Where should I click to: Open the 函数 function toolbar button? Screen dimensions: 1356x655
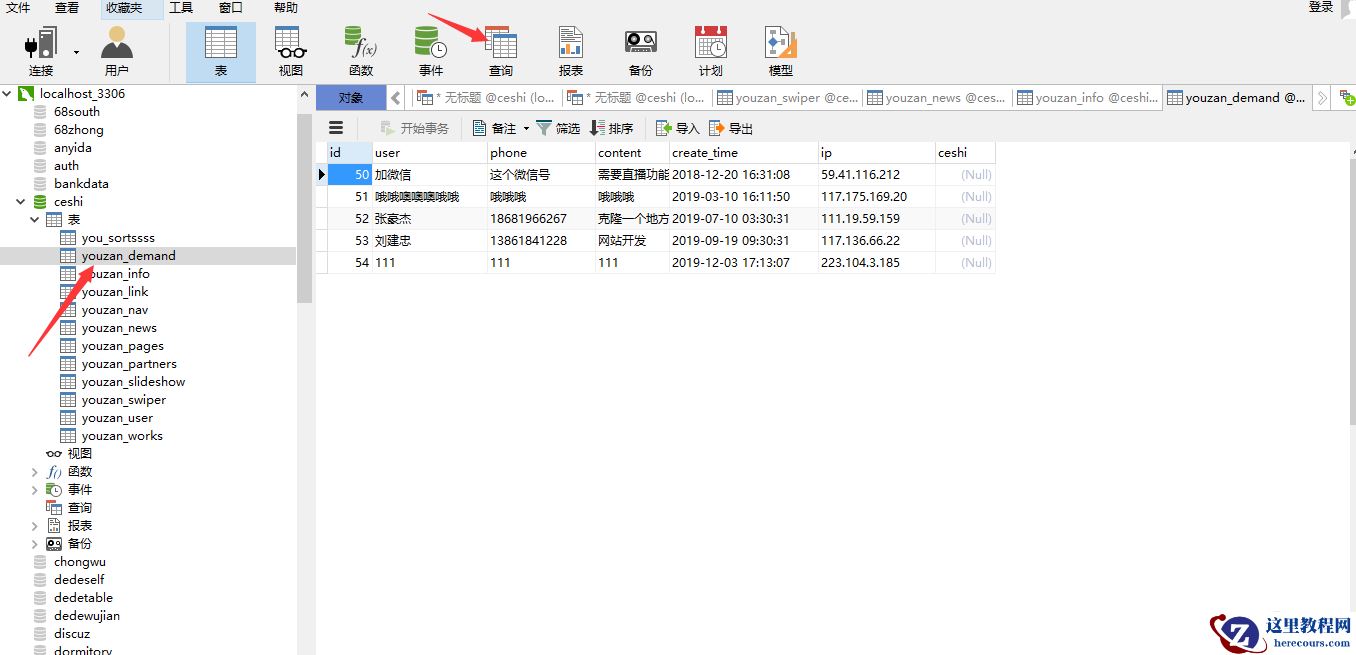tap(361, 51)
